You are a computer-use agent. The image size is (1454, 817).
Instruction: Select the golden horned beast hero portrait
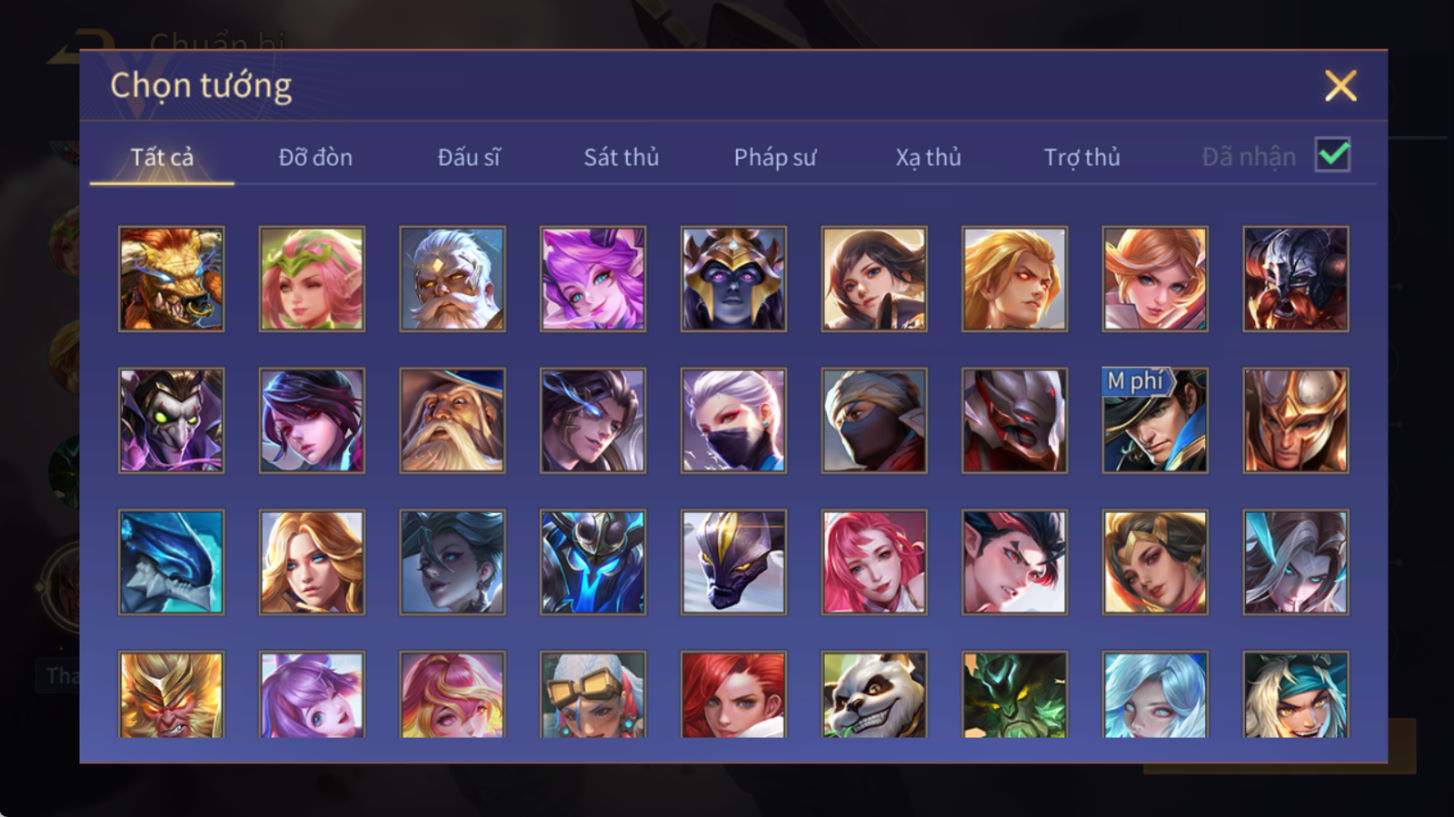pyautogui.click(x=171, y=279)
